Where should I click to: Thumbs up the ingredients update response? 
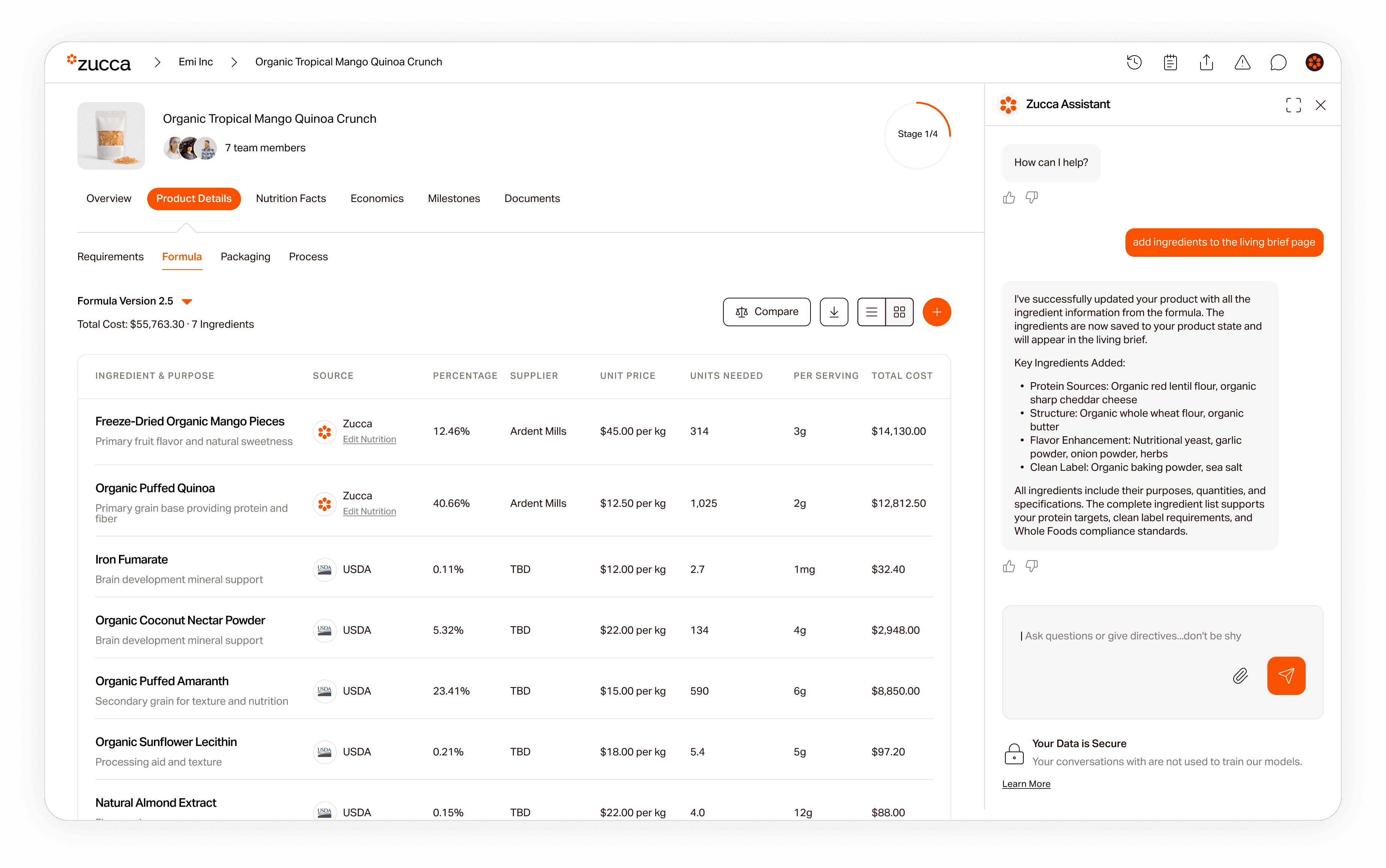pyautogui.click(x=1009, y=567)
